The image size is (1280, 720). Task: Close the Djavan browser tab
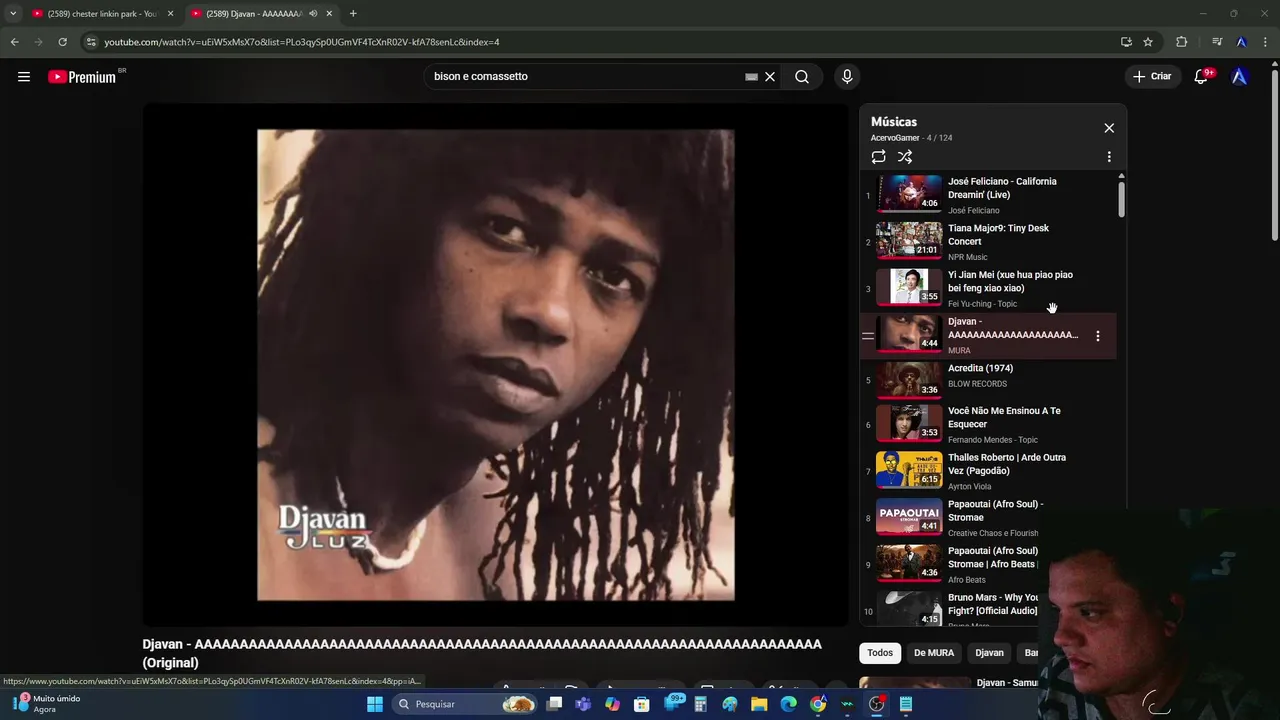click(329, 14)
